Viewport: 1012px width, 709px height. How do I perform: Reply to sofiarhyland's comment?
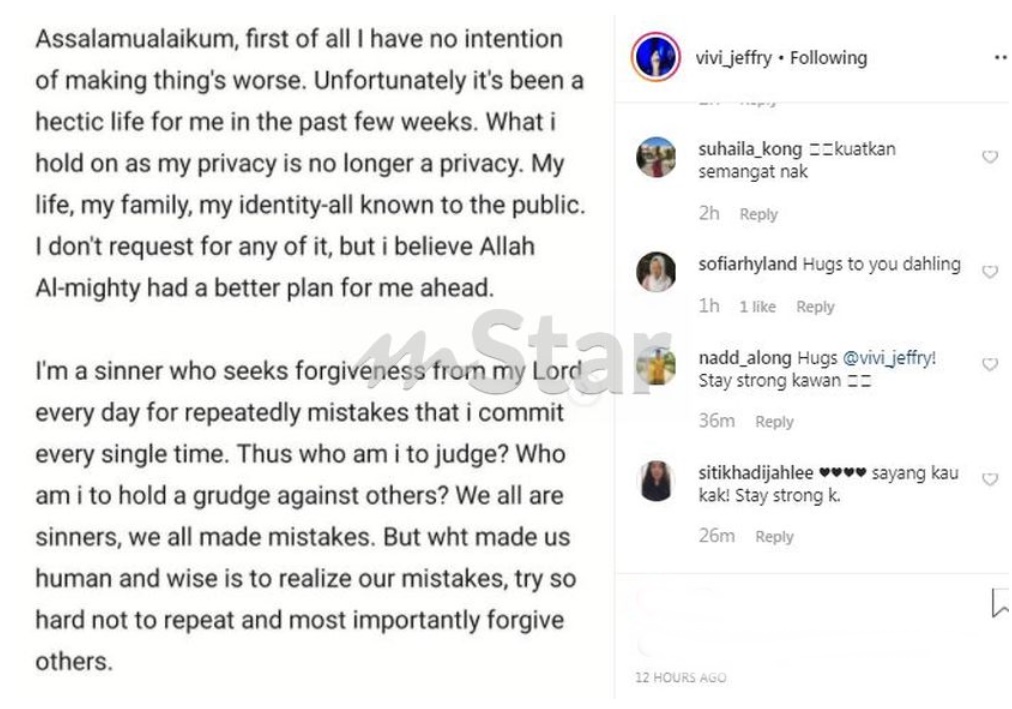point(815,307)
